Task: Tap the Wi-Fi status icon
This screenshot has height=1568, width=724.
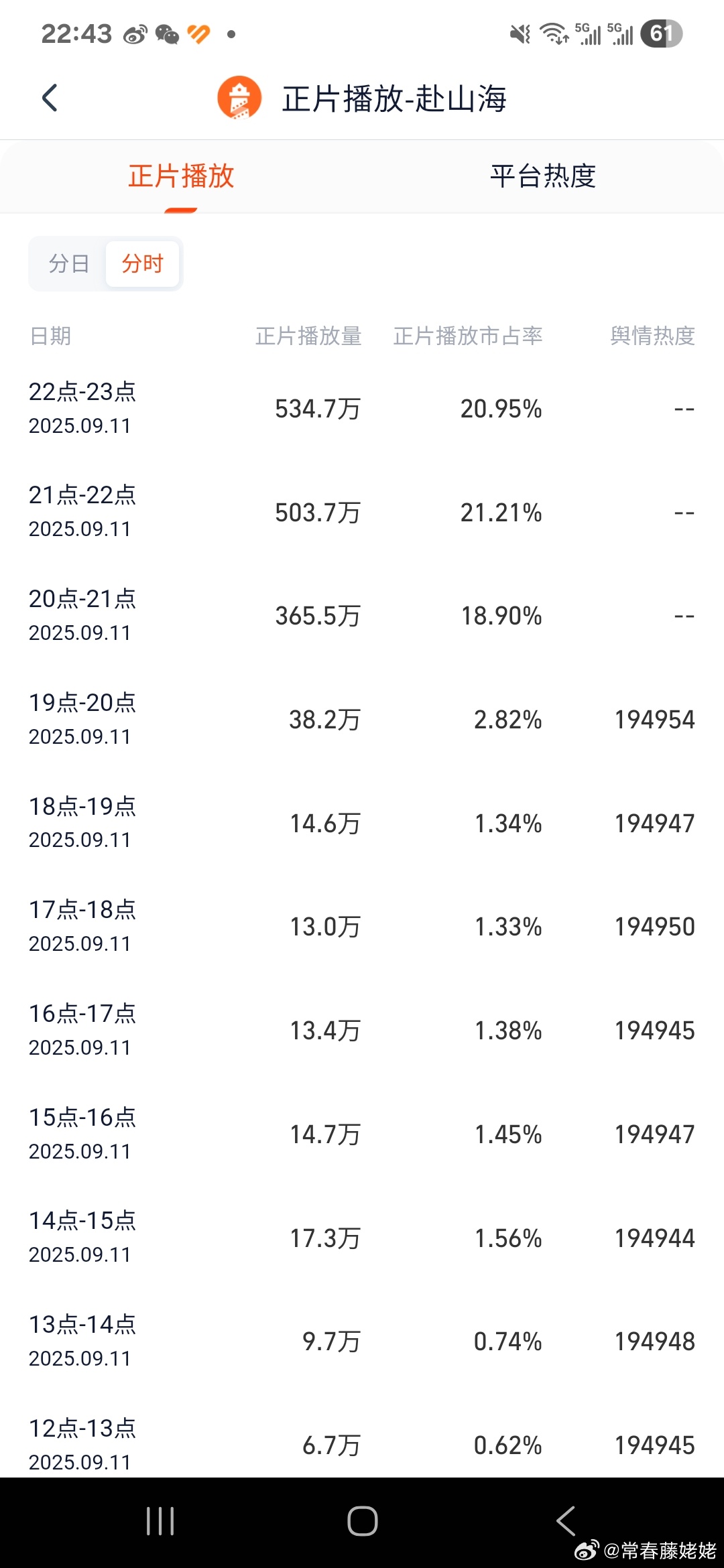Action: coord(554,34)
